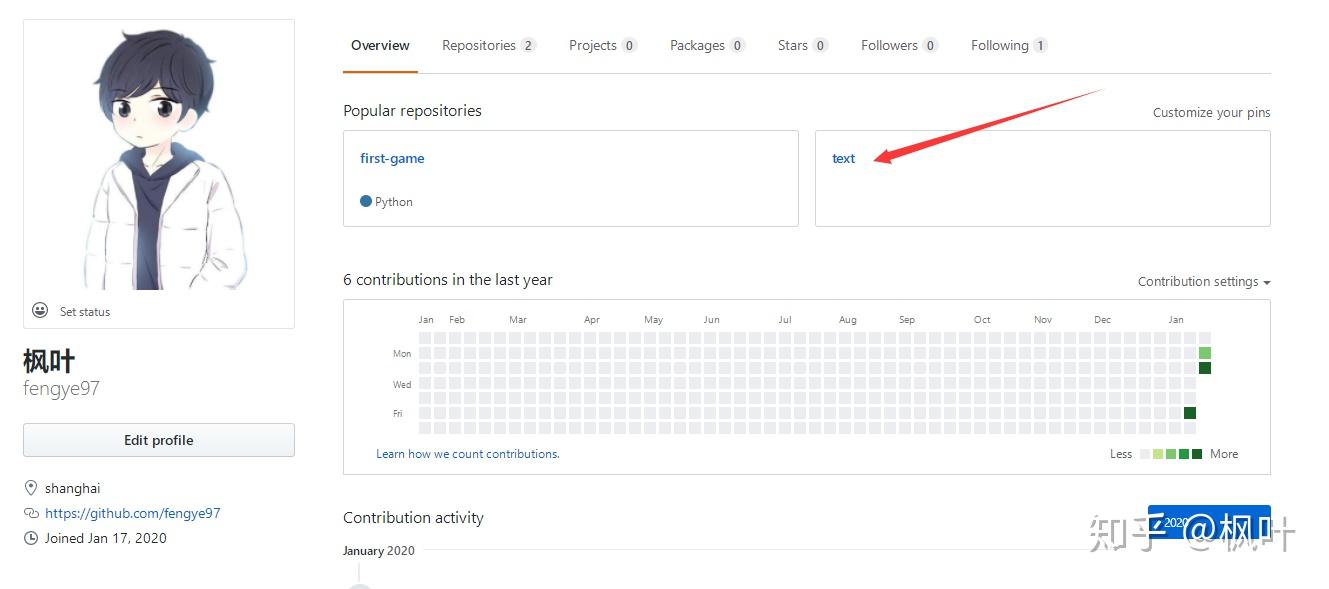Click the smiley Set status icon

(40, 311)
